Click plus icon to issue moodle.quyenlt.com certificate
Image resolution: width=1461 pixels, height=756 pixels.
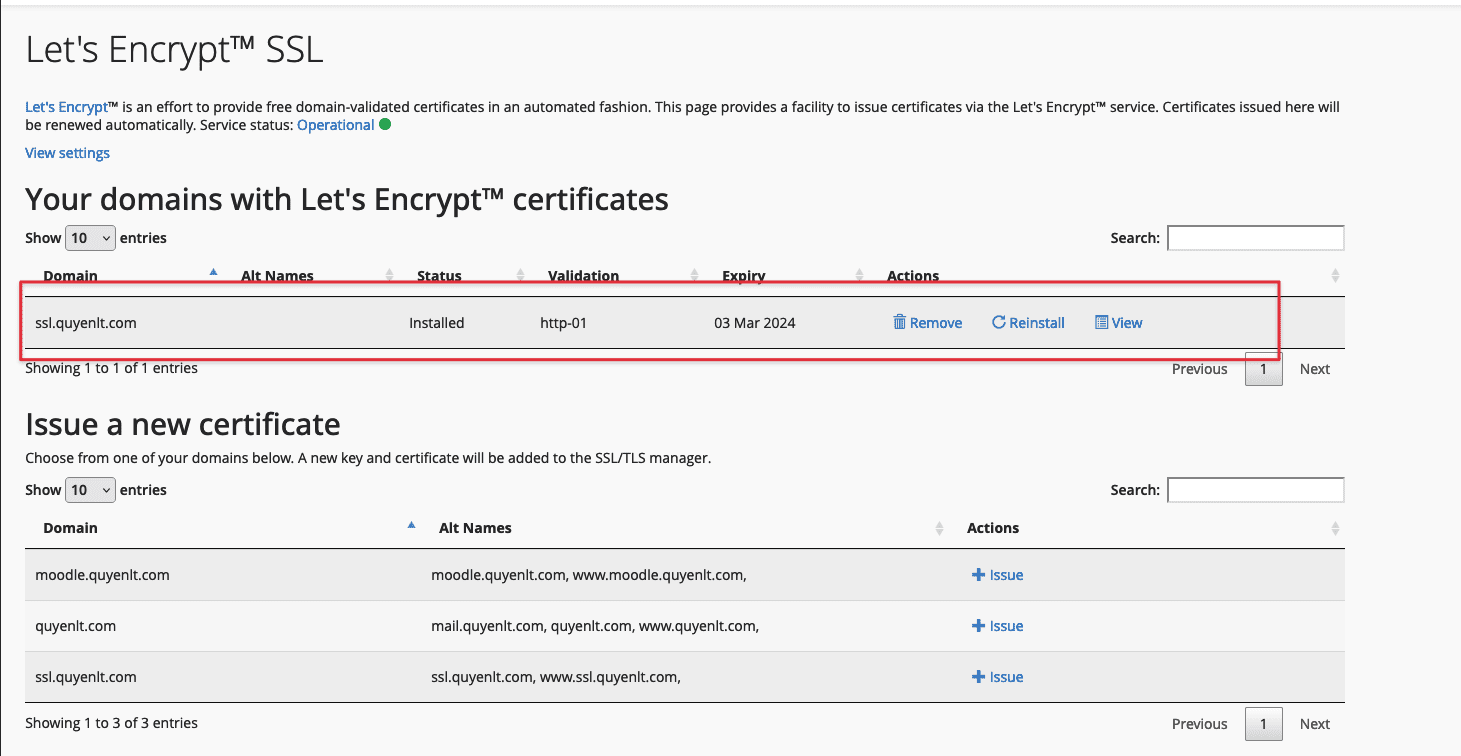(x=978, y=575)
